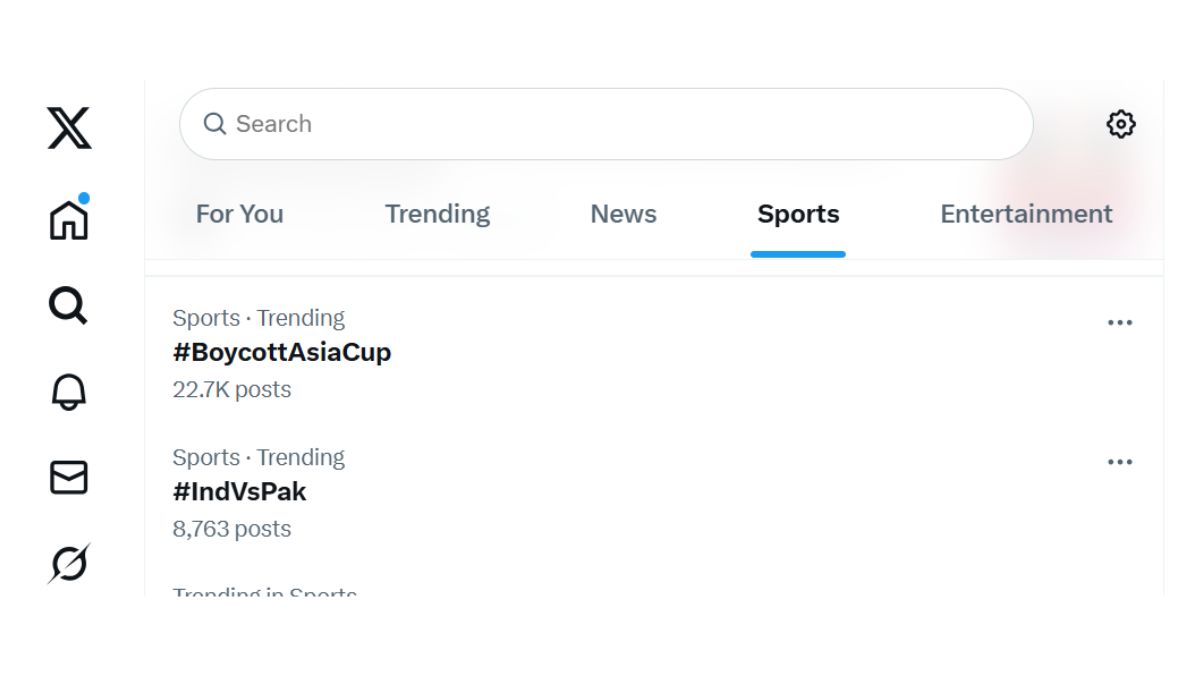Click the 8,763 posts count
Screen dimensions: 1200x675
232,529
